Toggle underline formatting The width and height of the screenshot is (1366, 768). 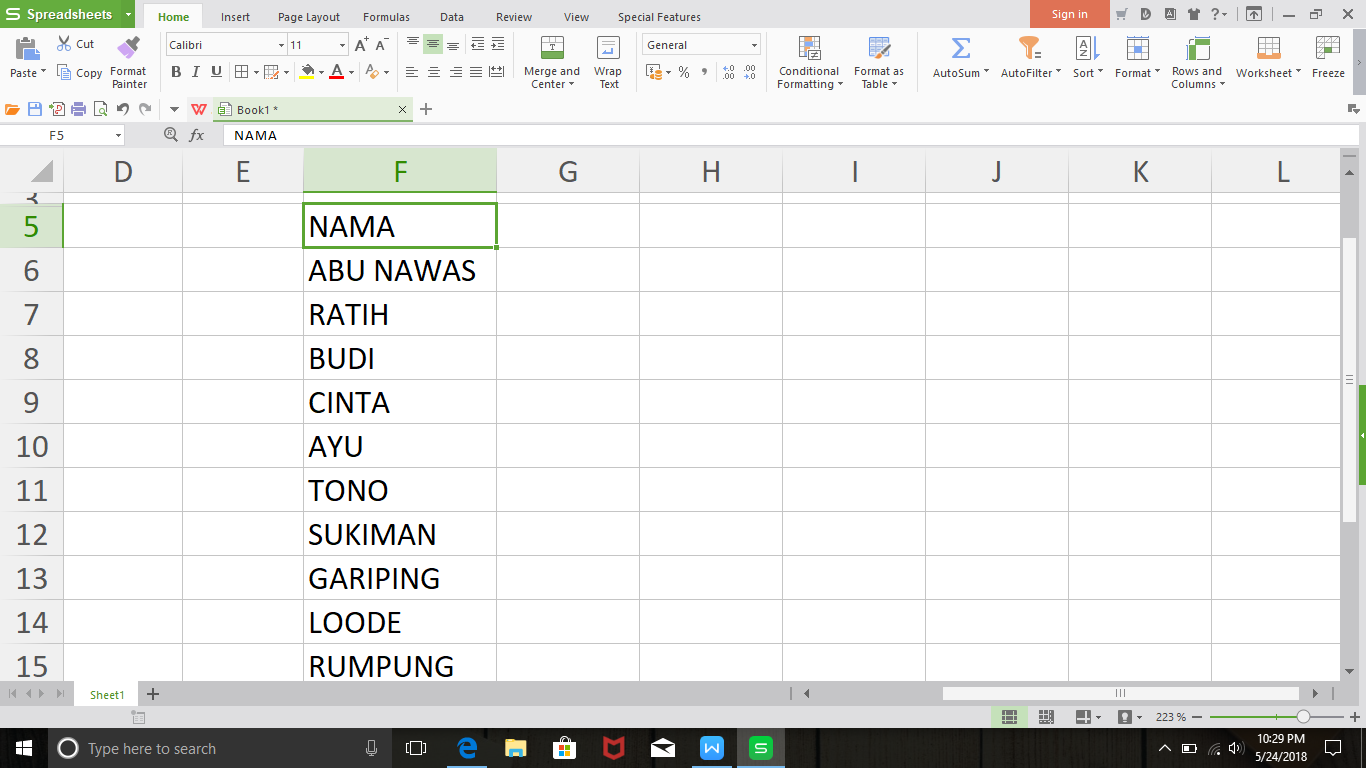(216, 72)
